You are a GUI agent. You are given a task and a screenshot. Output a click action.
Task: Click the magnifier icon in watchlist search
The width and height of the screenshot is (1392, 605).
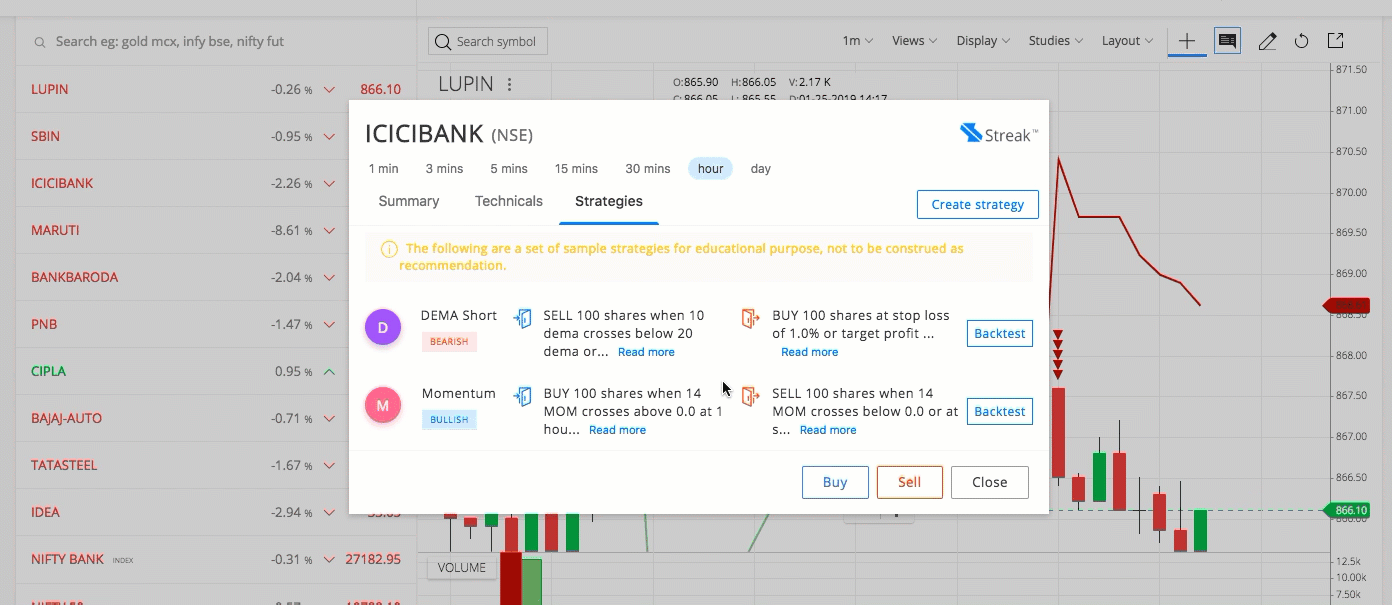click(40, 43)
